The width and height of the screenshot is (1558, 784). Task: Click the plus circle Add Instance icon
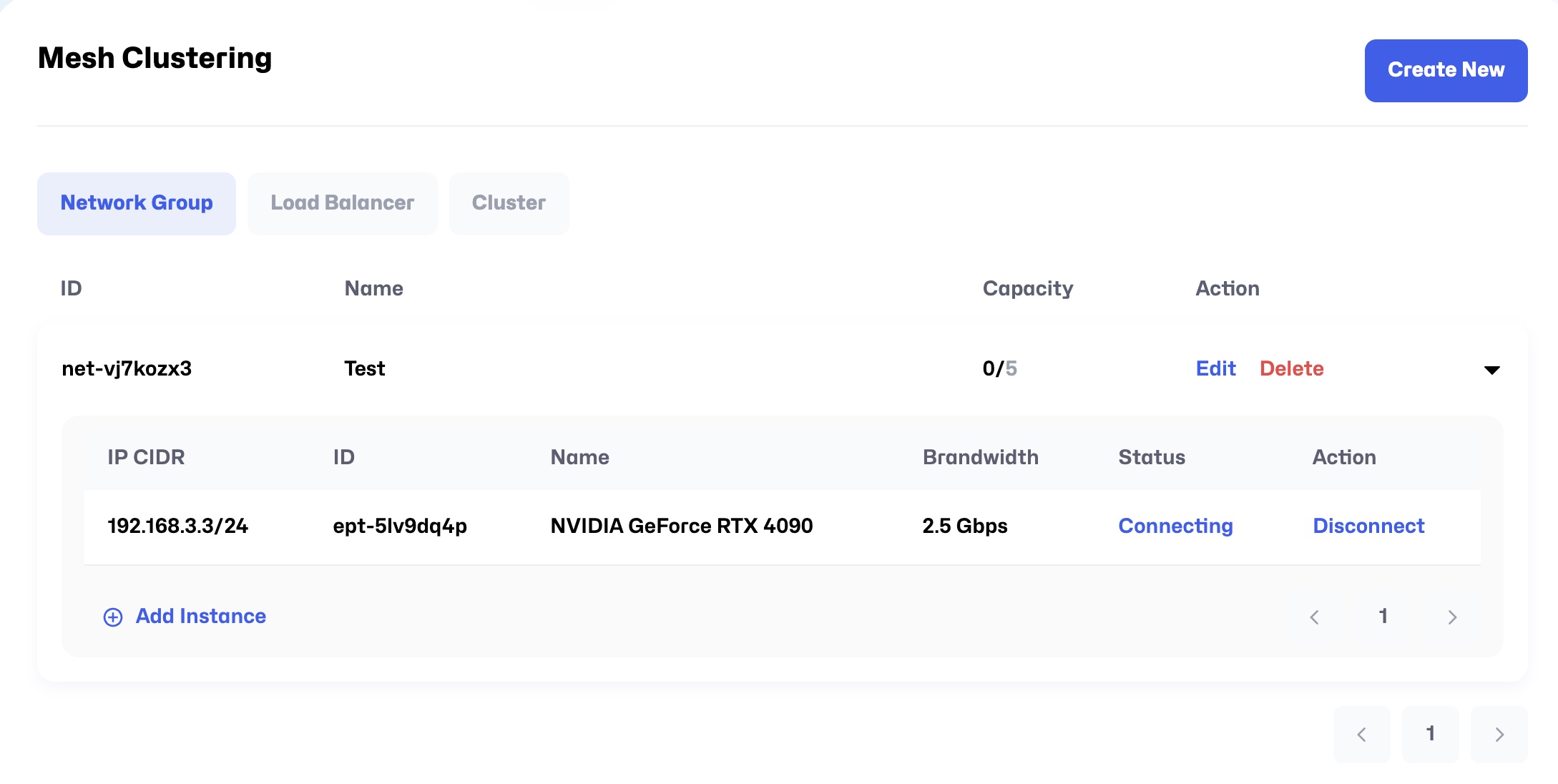(113, 617)
